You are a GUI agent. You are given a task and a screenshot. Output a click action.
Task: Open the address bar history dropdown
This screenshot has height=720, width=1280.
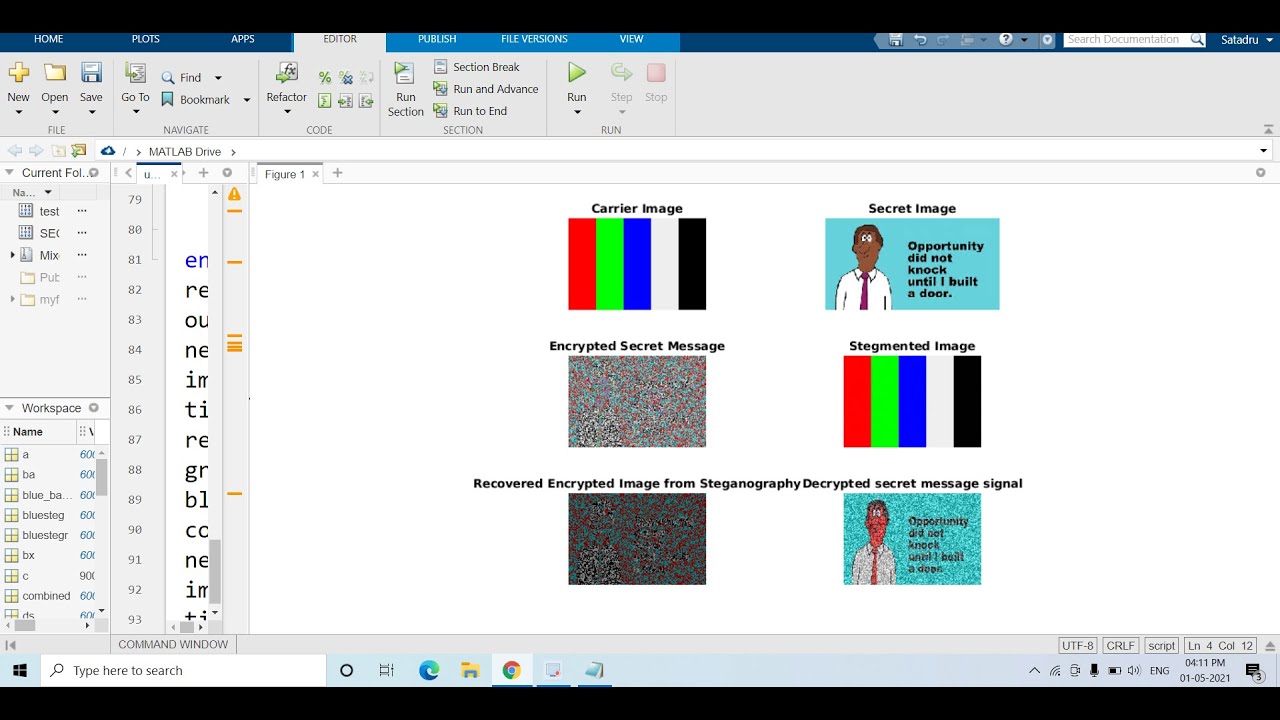pyautogui.click(x=1263, y=151)
